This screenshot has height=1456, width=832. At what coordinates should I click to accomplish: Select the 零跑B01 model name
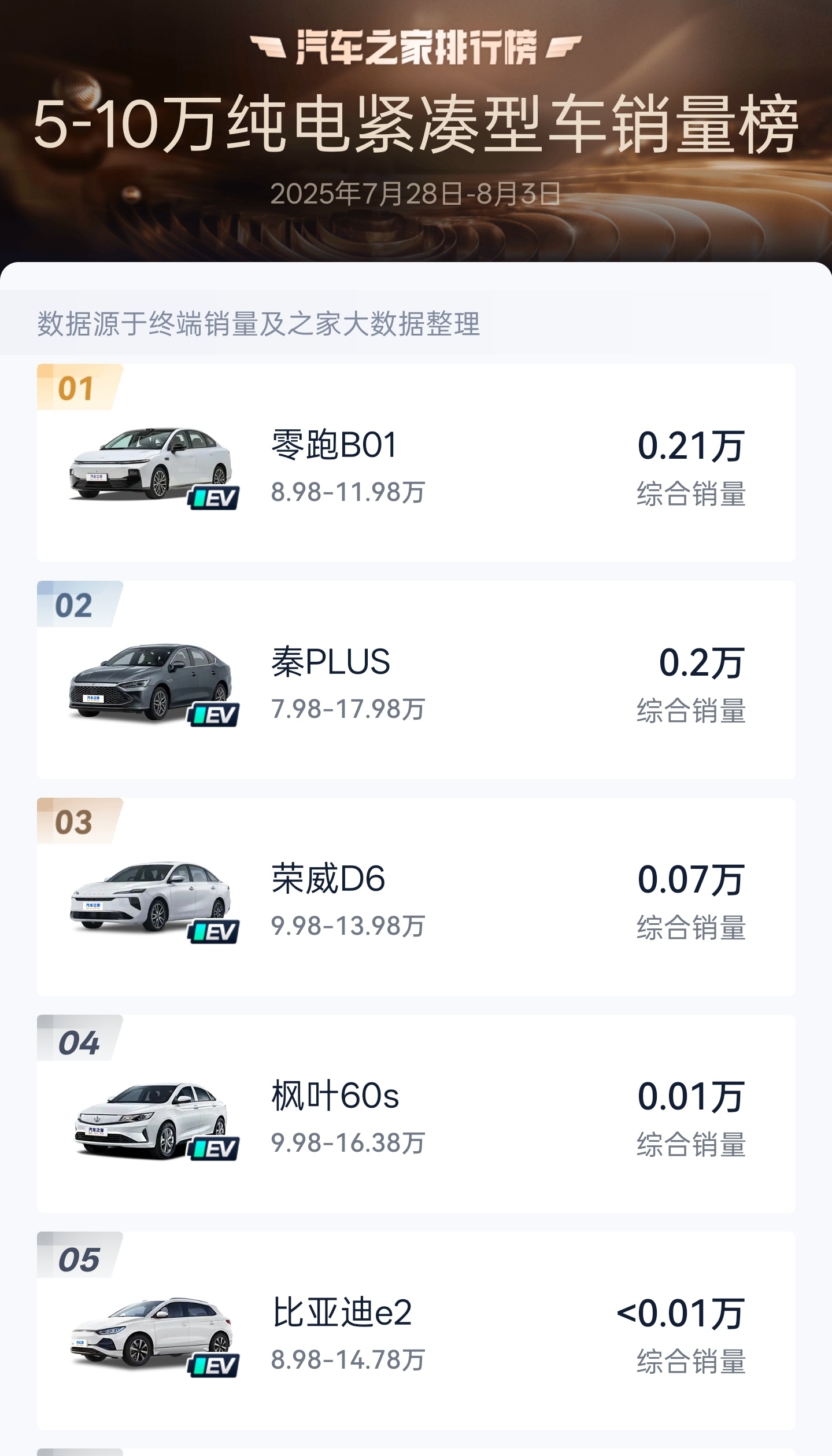(x=335, y=445)
